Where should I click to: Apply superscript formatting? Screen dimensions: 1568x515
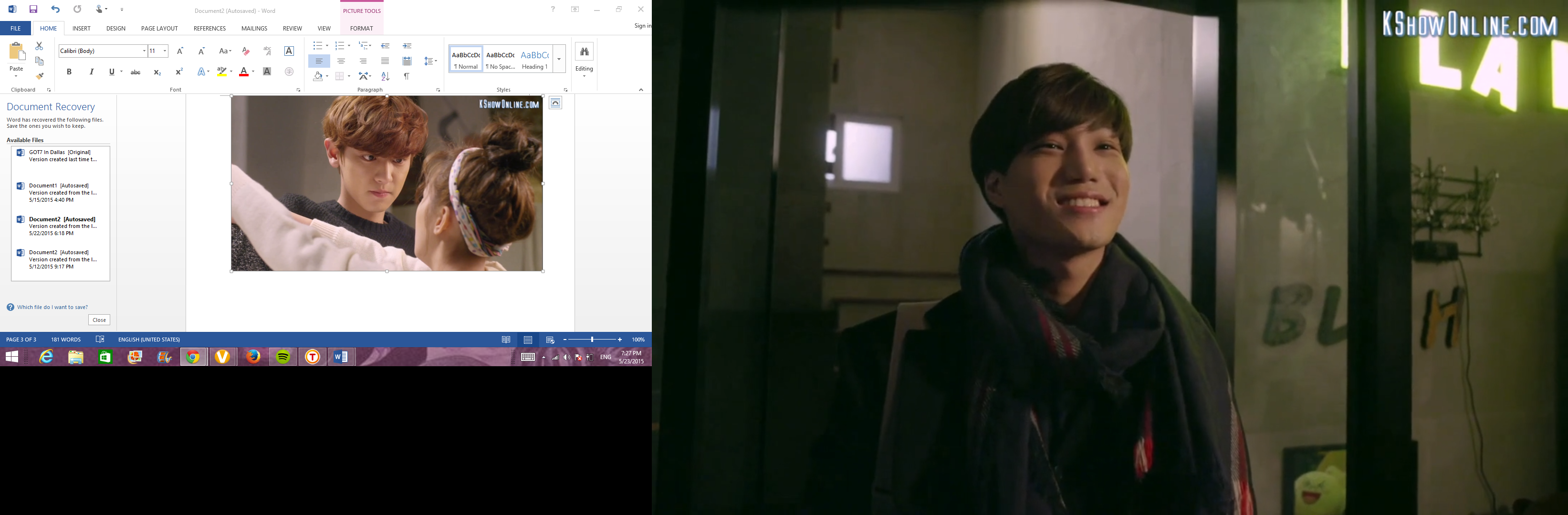pos(179,72)
